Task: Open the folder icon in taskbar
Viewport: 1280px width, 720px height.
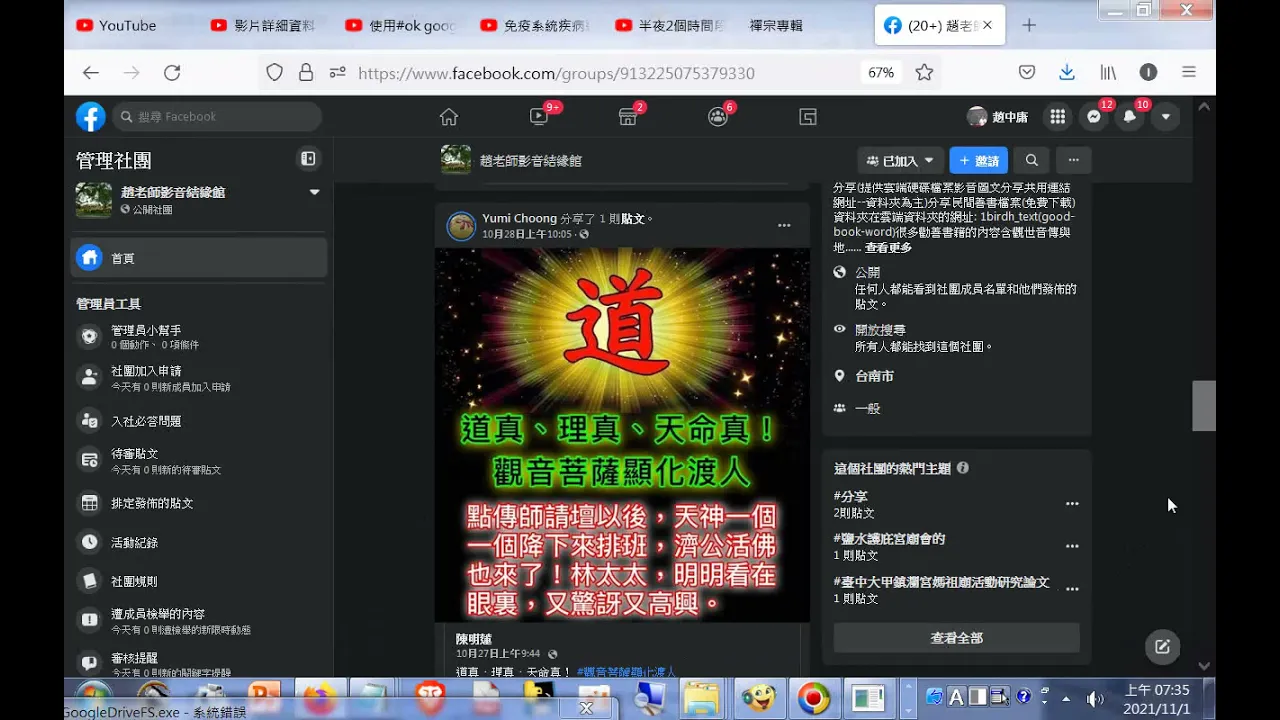Action: tap(703, 698)
